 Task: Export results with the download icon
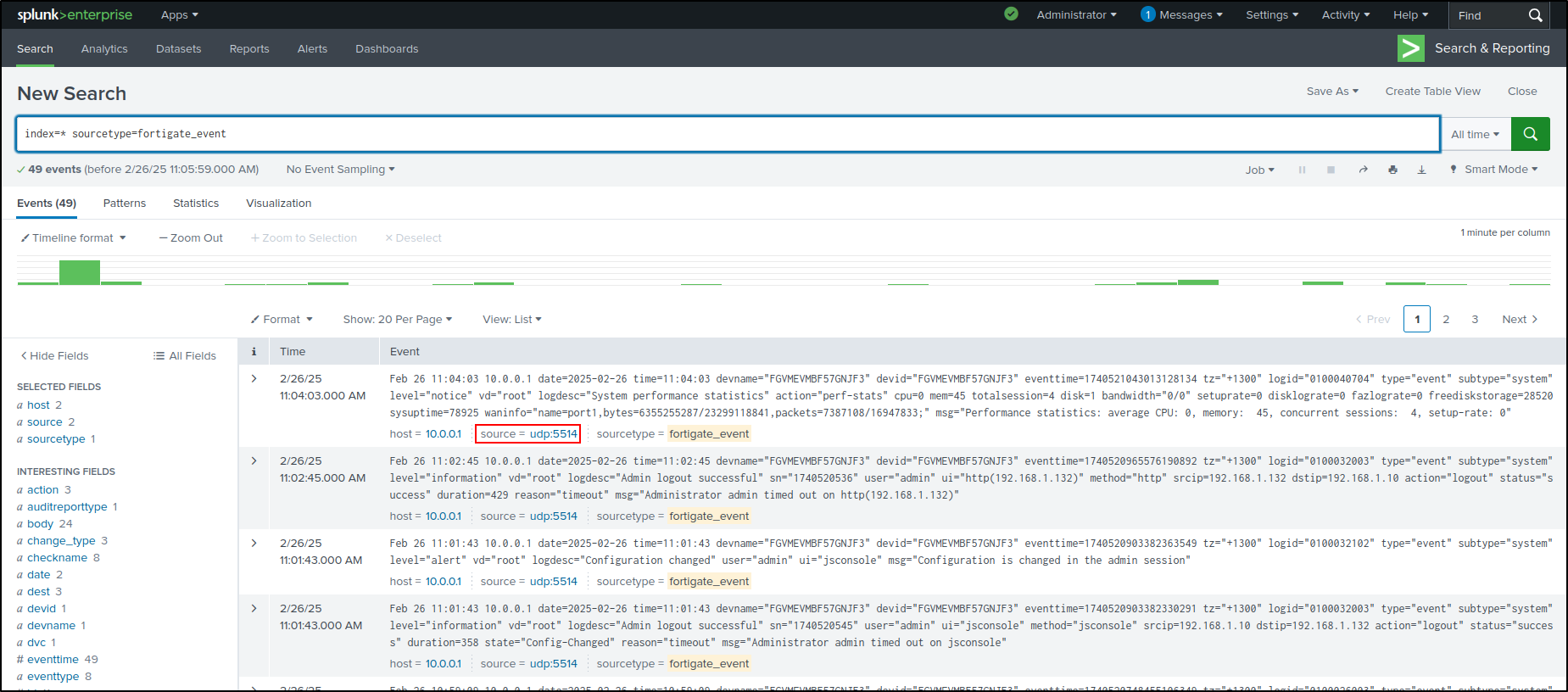click(x=1421, y=170)
